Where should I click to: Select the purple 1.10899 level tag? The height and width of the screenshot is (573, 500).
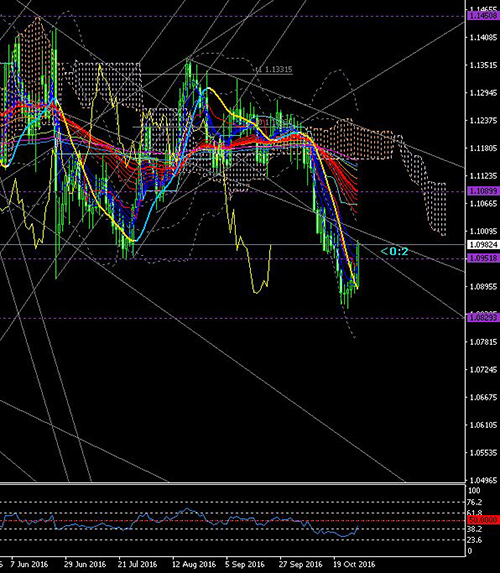click(484, 191)
